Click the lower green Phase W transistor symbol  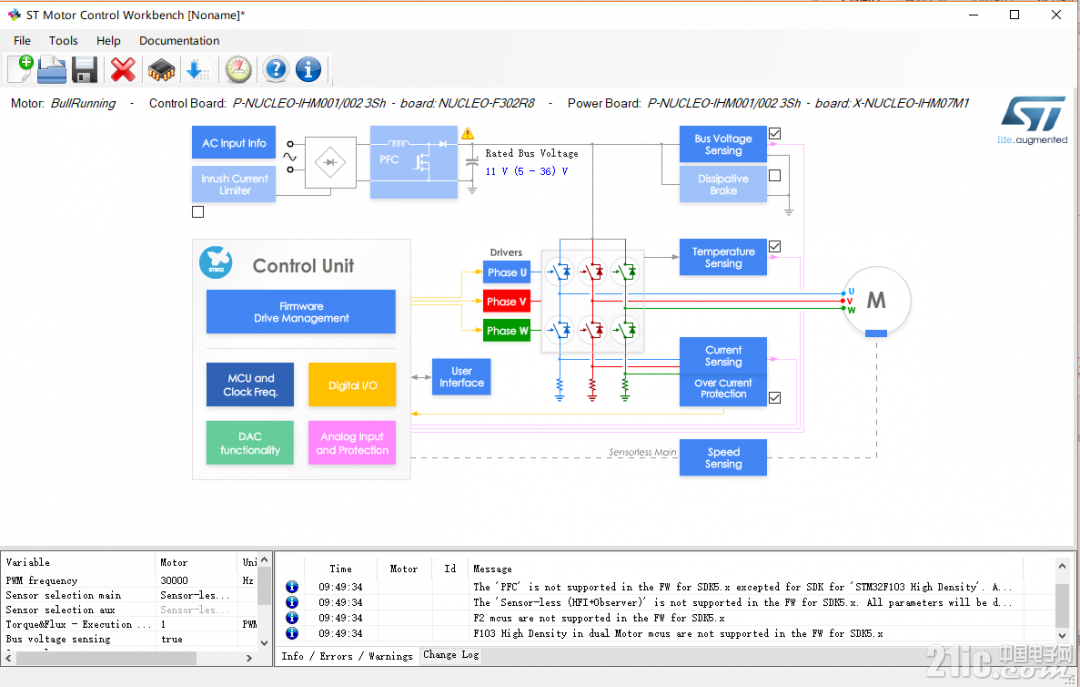(x=625, y=330)
